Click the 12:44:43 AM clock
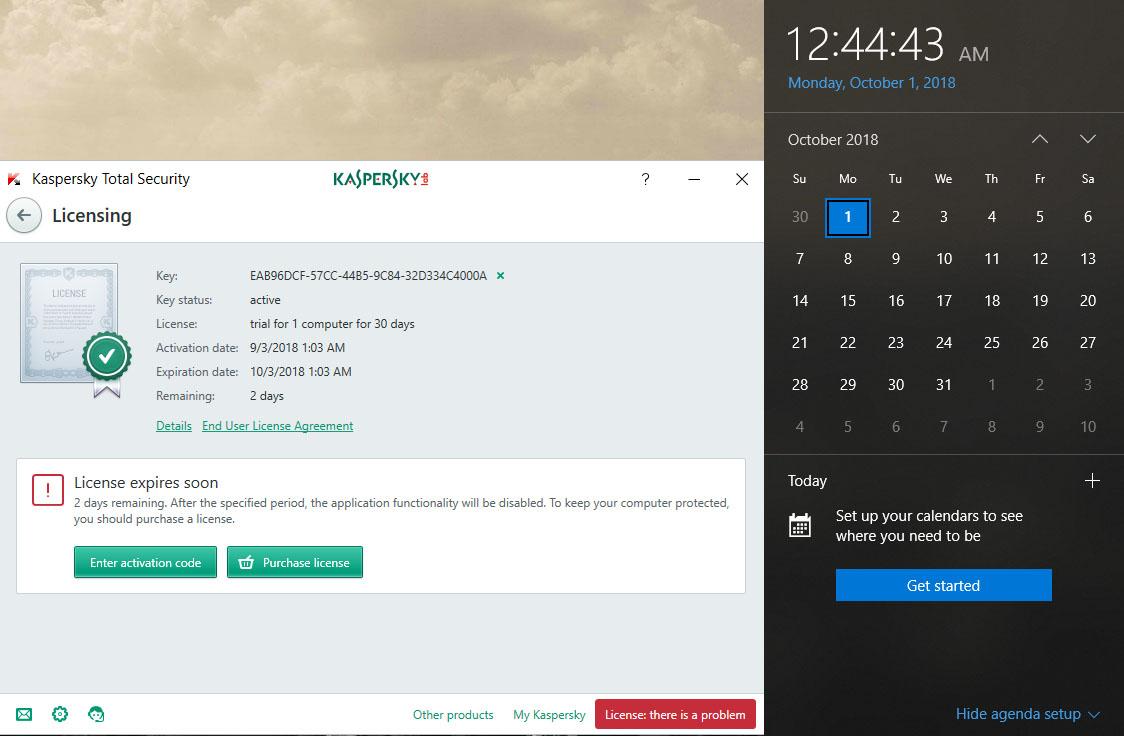The image size is (1124, 736). pos(887,44)
